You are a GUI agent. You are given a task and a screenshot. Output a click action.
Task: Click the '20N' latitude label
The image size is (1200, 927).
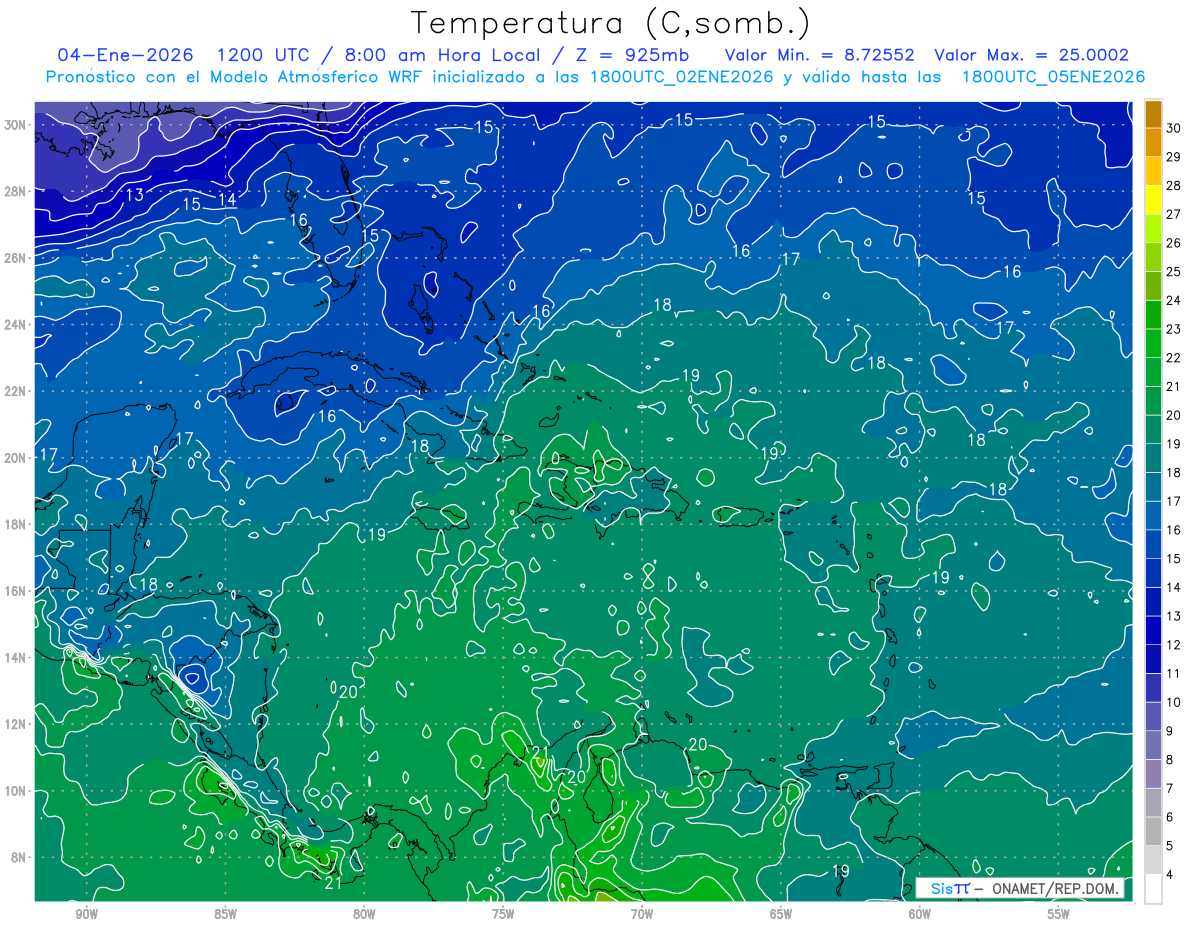coord(16,457)
